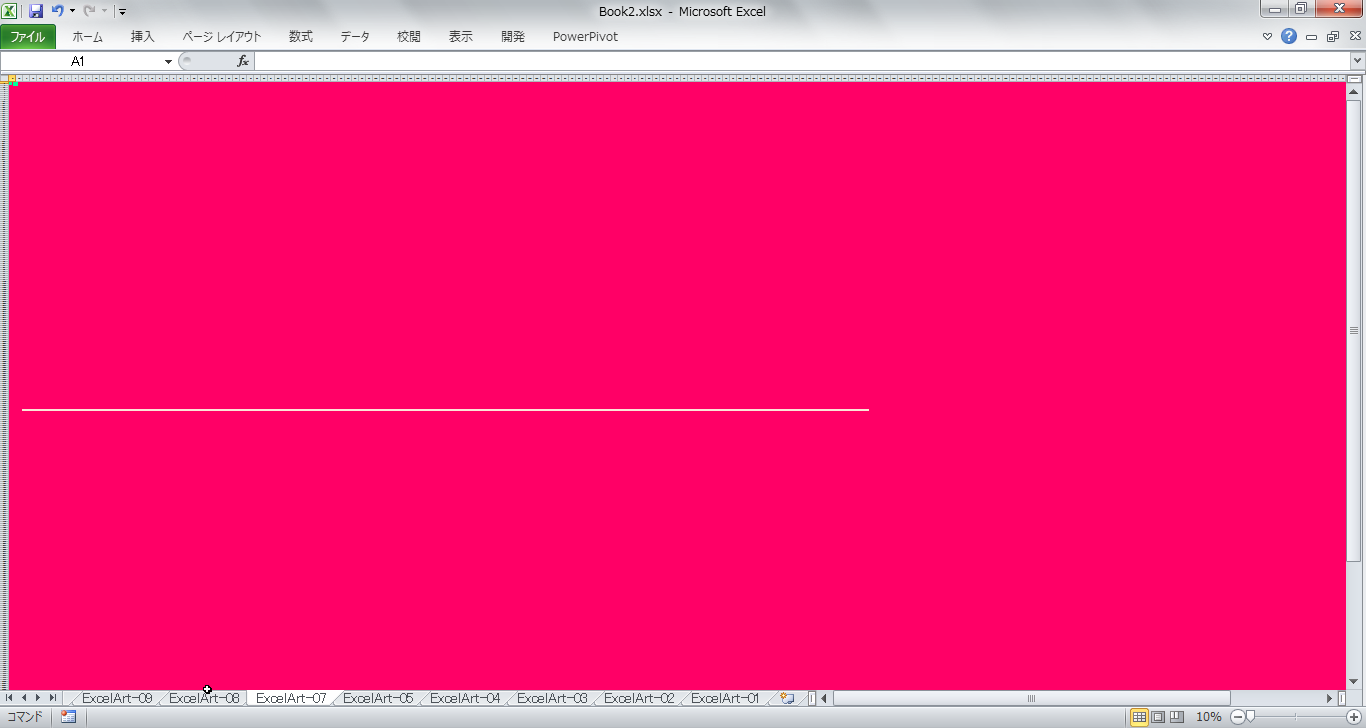
Task: Customize the Quick Access Toolbar dropdown
Action: 122,12
